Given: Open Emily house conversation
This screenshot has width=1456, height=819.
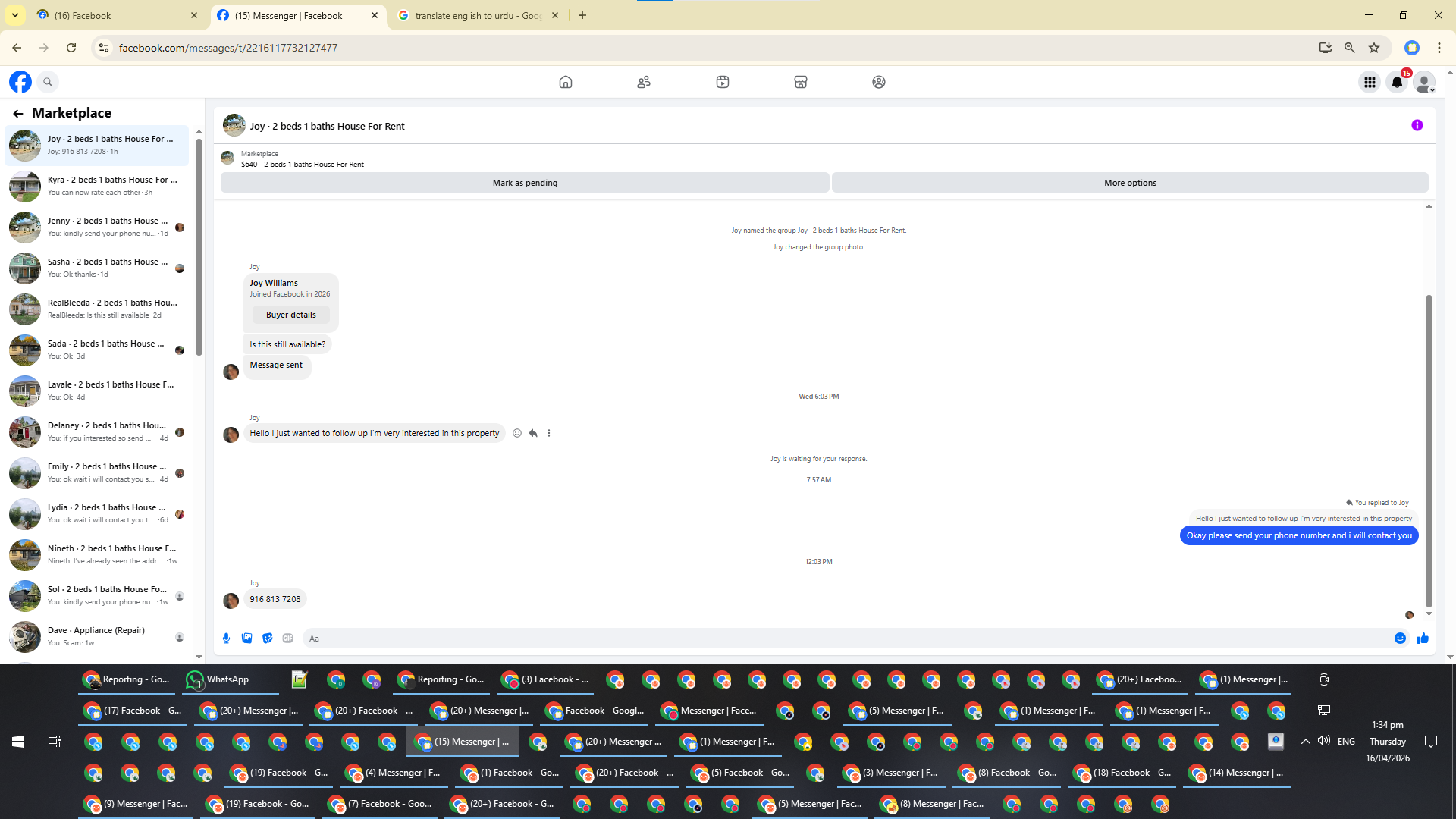Looking at the screenshot, I should point(97,473).
